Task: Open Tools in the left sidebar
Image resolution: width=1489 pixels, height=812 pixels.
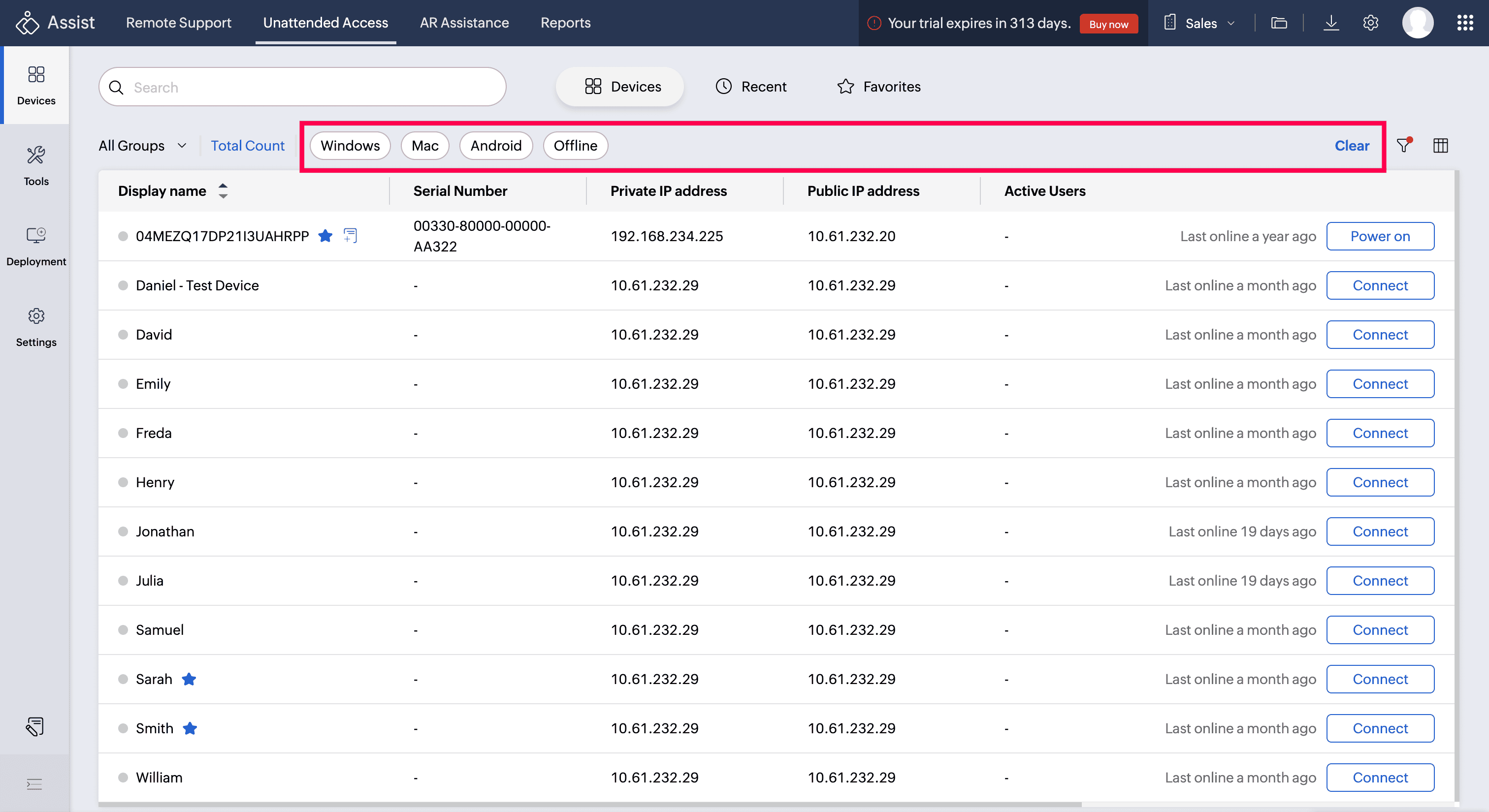Action: pyautogui.click(x=36, y=165)
